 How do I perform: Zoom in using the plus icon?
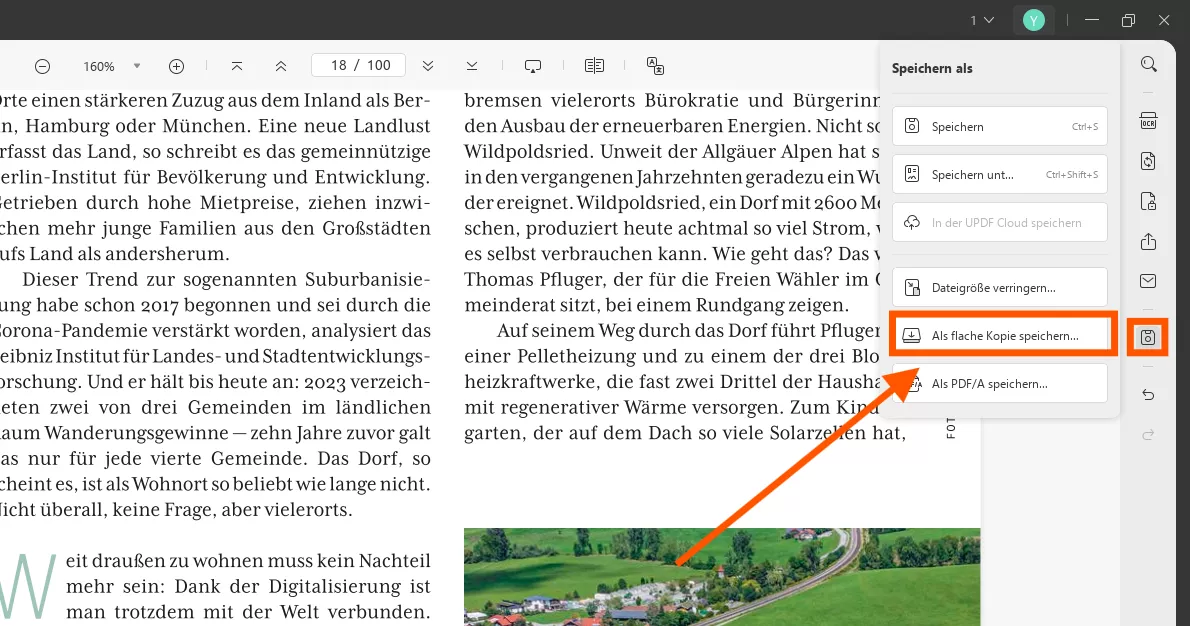176,65
